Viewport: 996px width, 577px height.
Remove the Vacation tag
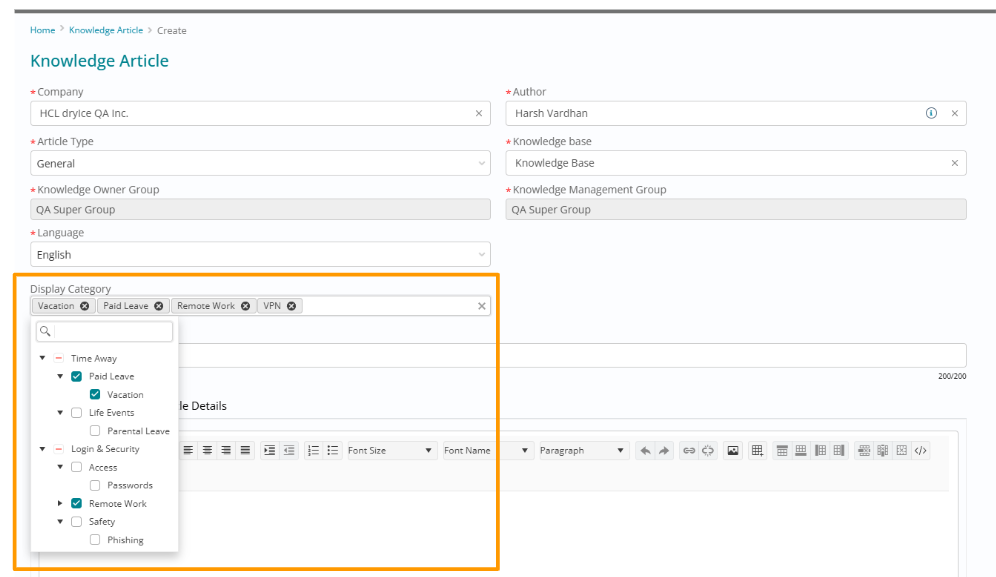pos(84,306)
